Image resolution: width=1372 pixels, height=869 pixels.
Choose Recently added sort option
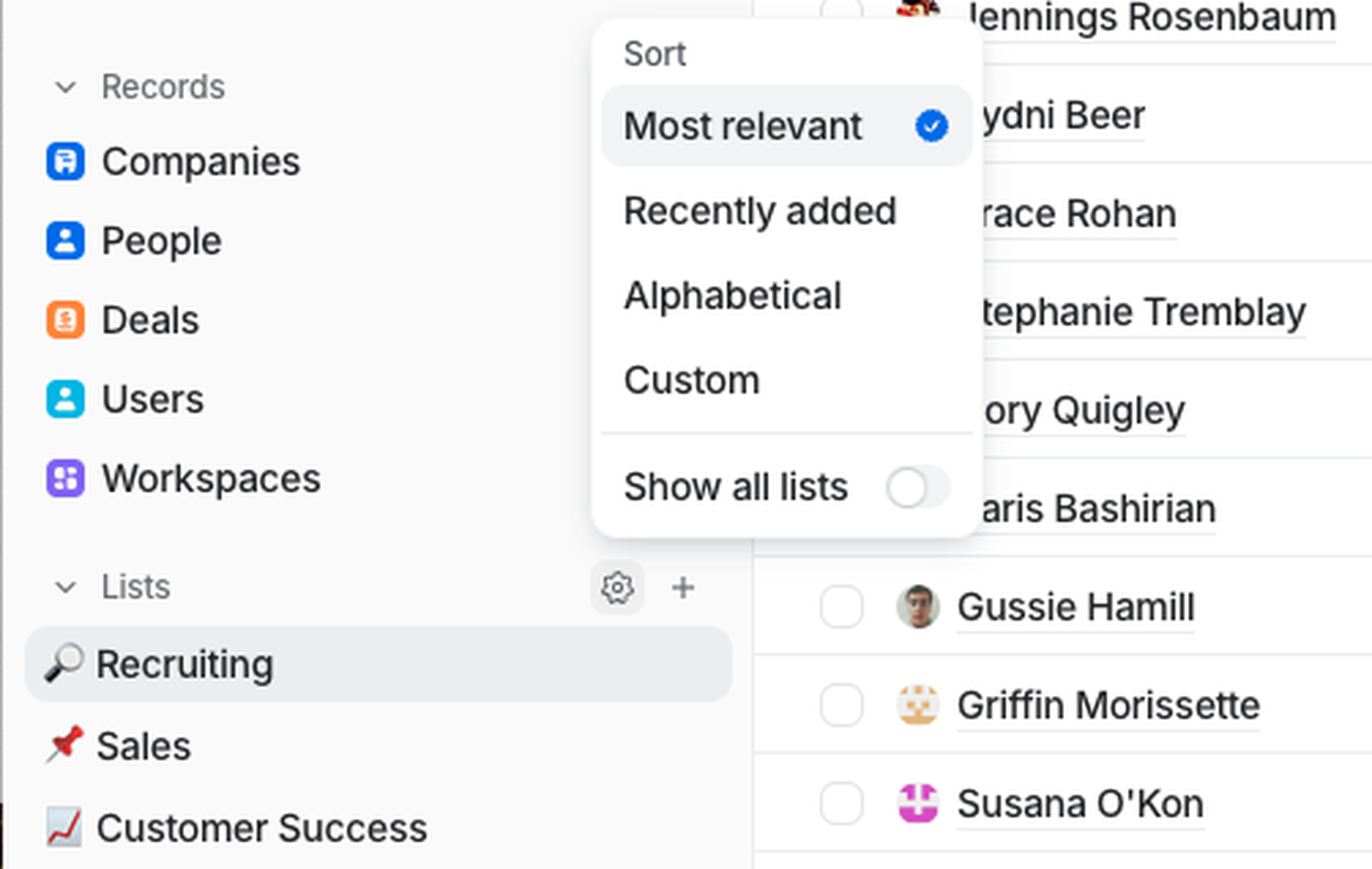point(760,211)
